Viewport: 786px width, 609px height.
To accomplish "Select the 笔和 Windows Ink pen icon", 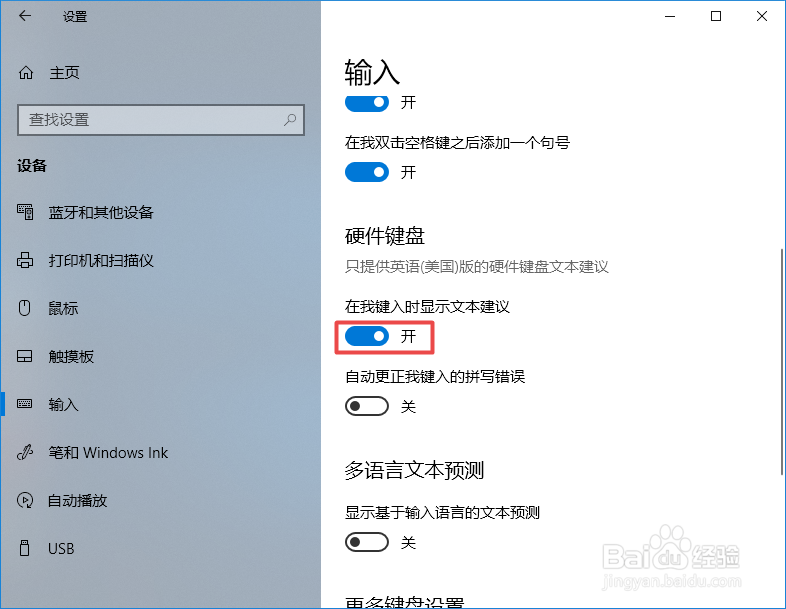I will click(x=25, y=452).
